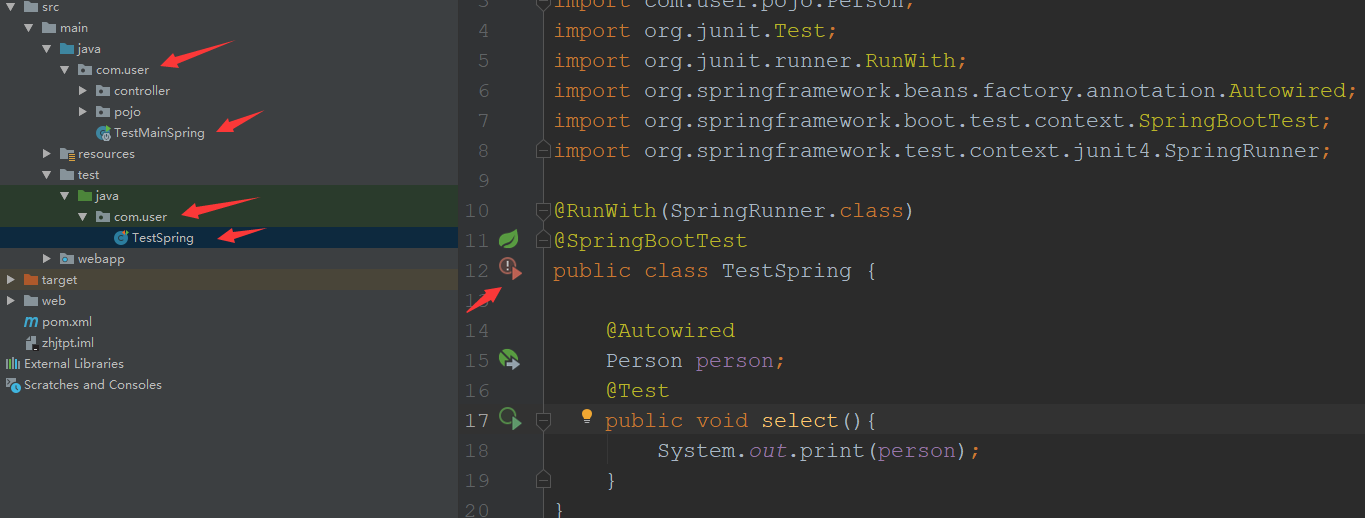Click the Scratches and Consoles icon
1365x518 pixels.
(13, 385)
